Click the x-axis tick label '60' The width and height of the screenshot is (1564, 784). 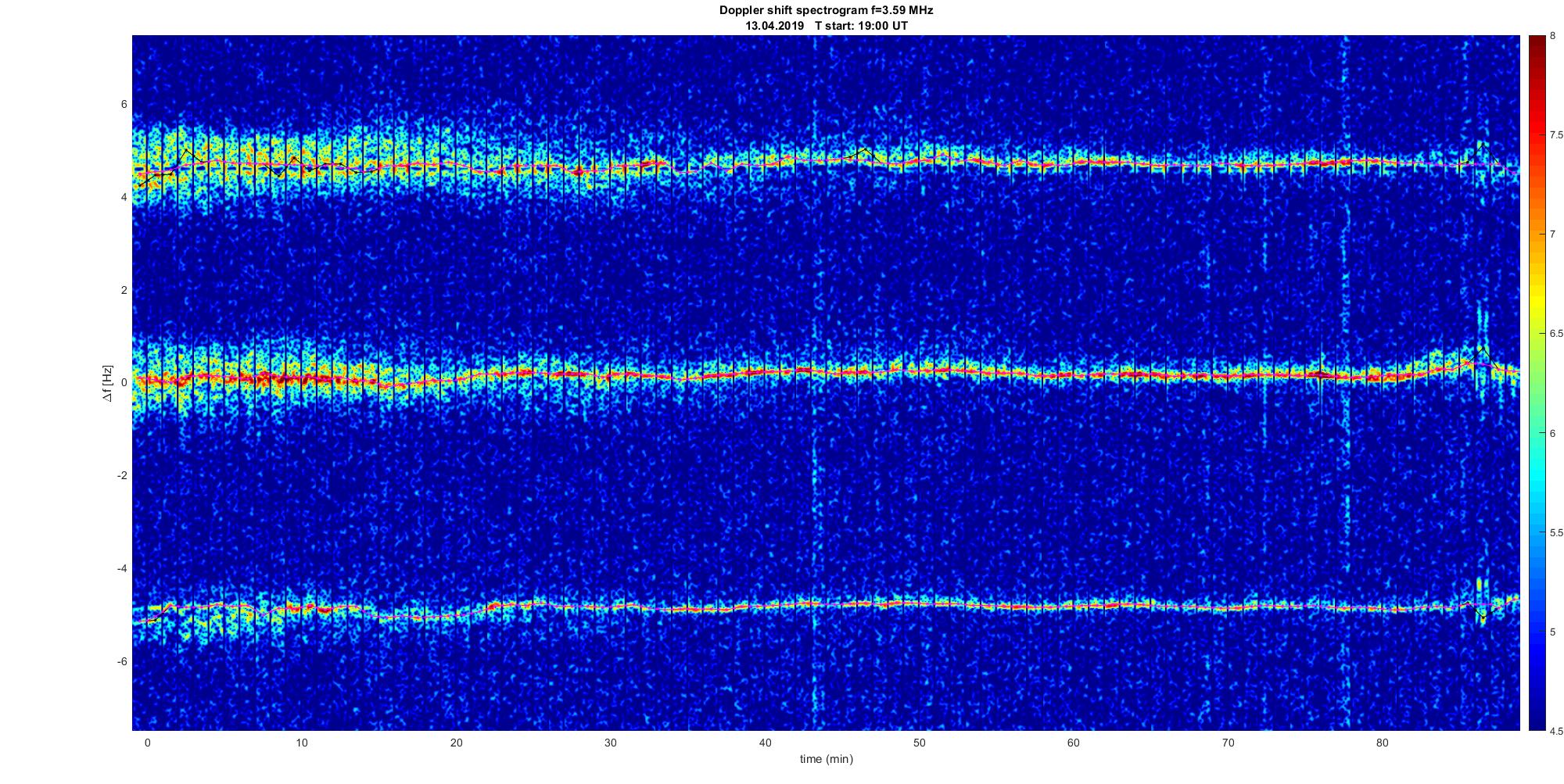pos(1074,743)
